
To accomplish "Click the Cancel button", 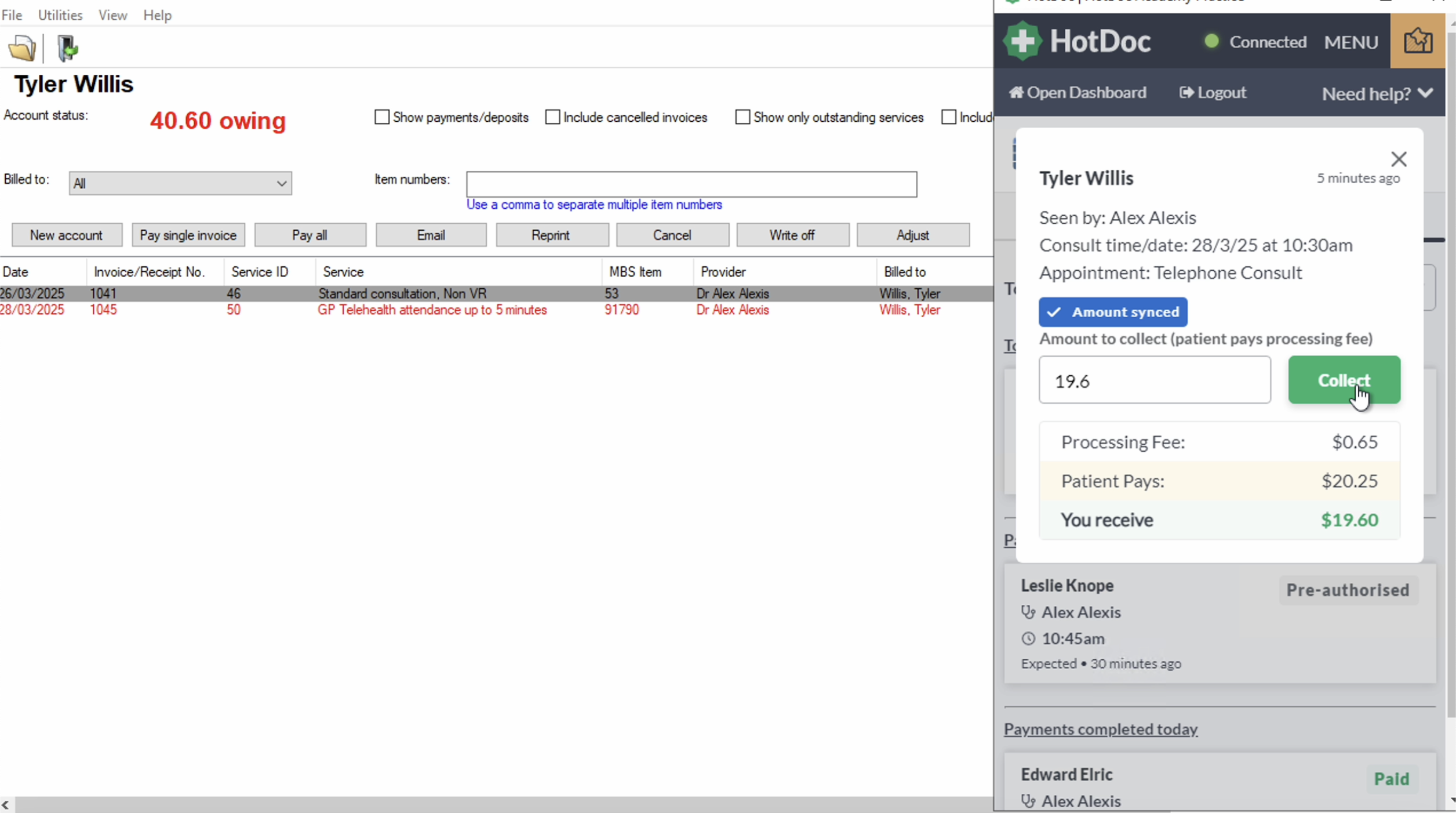I will coord(672,235).
